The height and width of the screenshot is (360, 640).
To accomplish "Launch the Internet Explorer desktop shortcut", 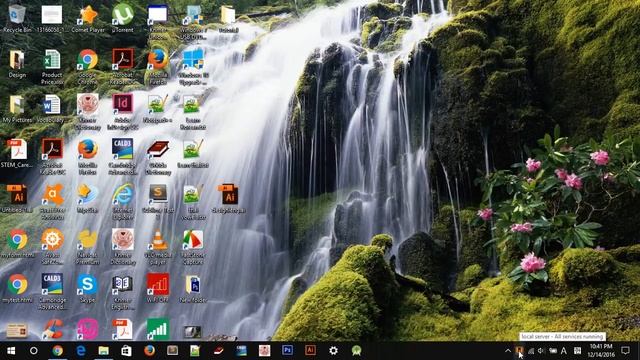I will point(122,202).
